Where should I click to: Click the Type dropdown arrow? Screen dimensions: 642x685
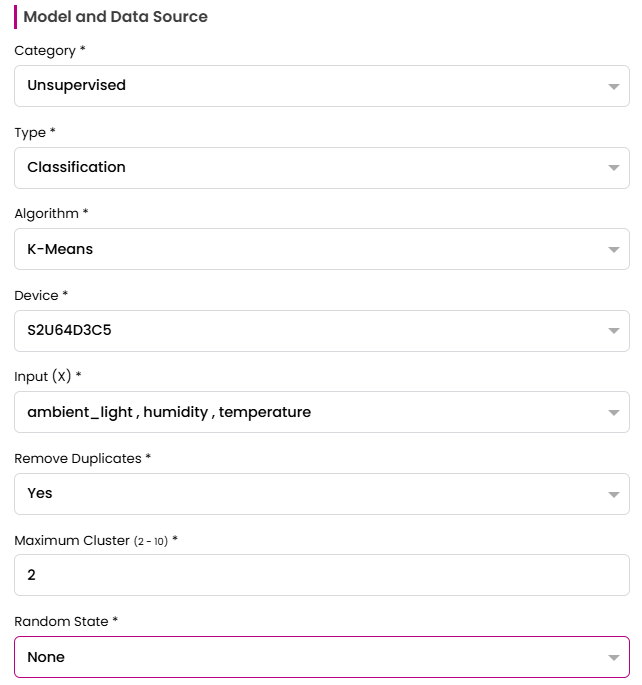[614, 168]
